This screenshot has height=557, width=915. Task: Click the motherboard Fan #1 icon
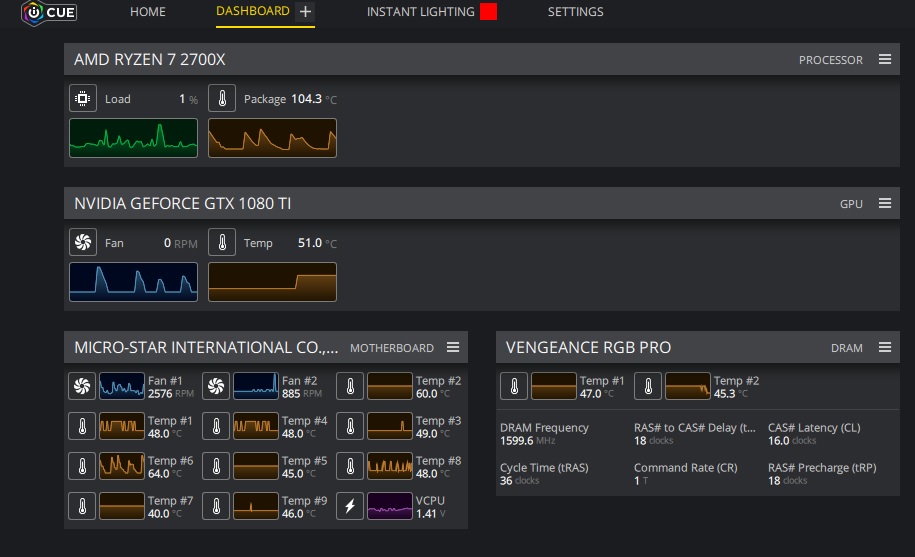click(x=81, y=387)
